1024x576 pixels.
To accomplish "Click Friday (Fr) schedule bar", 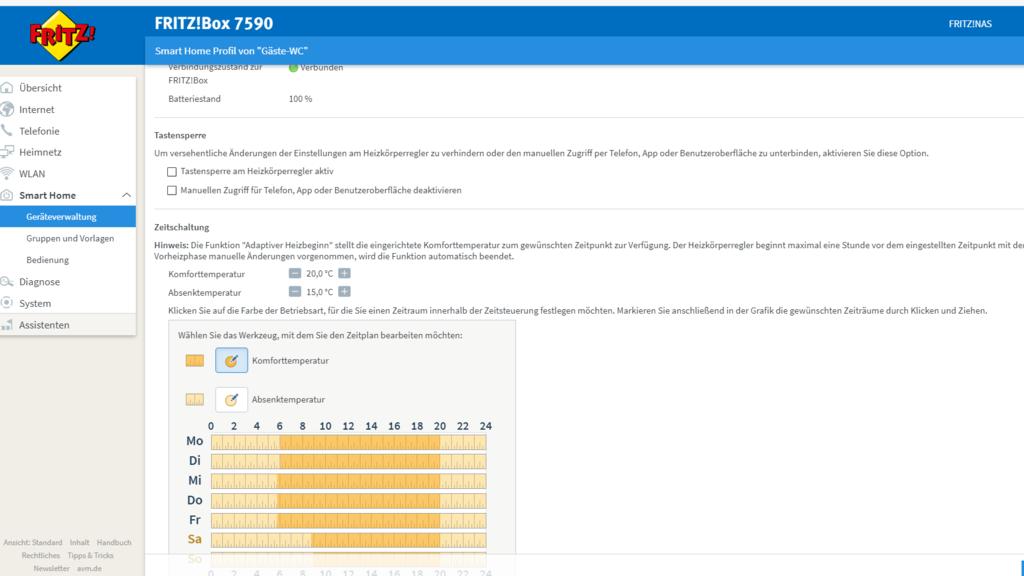I will (x=348, y=520).
